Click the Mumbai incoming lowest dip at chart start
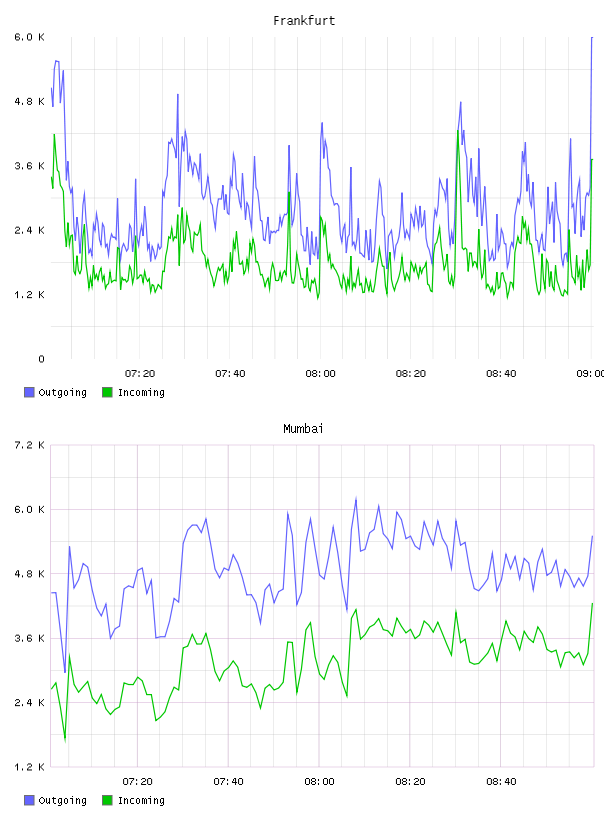Image resolution: width=608 pixels, height=816 pixels. coord(65,740)
